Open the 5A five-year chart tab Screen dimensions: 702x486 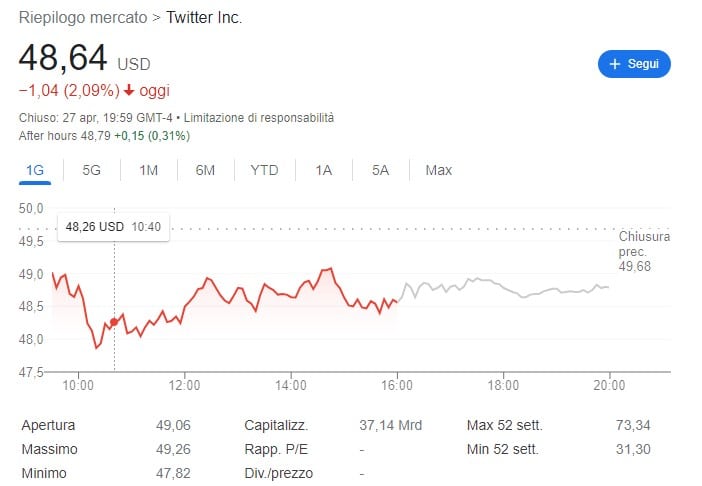tap(380, 170)
